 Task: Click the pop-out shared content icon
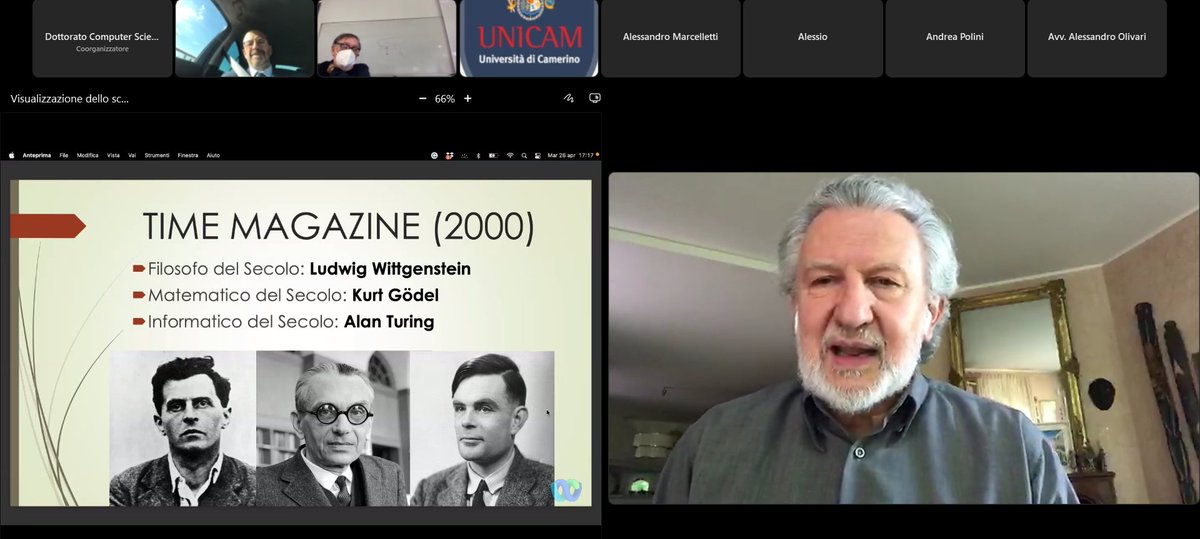click(x=594, y=99)
